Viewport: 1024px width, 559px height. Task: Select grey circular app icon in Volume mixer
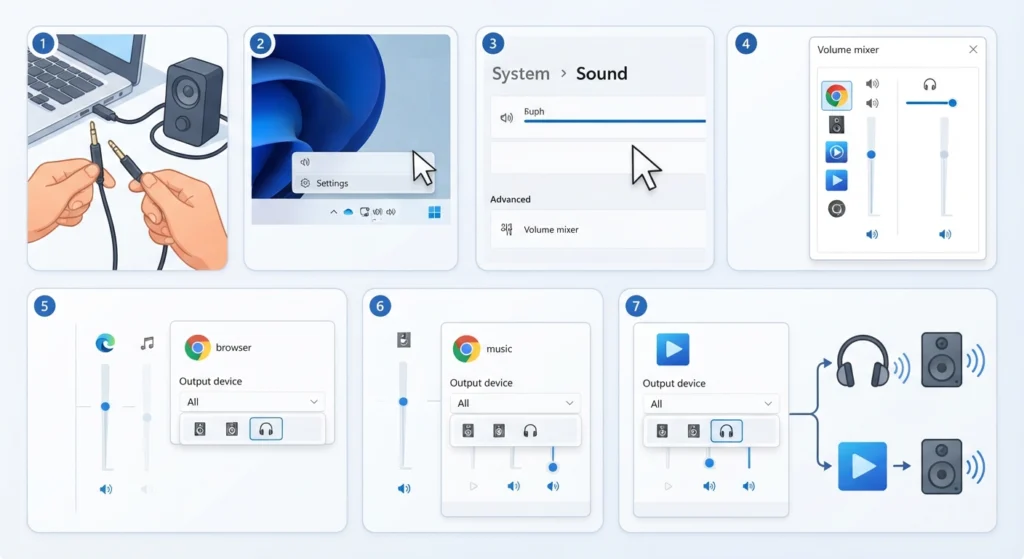click(x=837, y=209)
